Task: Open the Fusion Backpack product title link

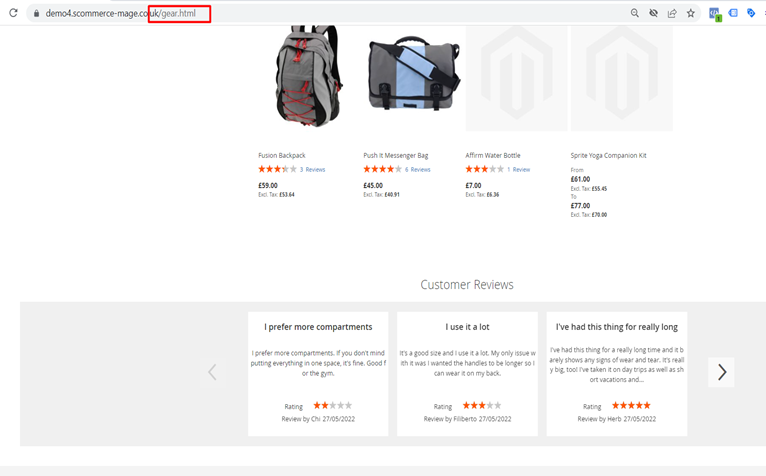Action: 282,155
